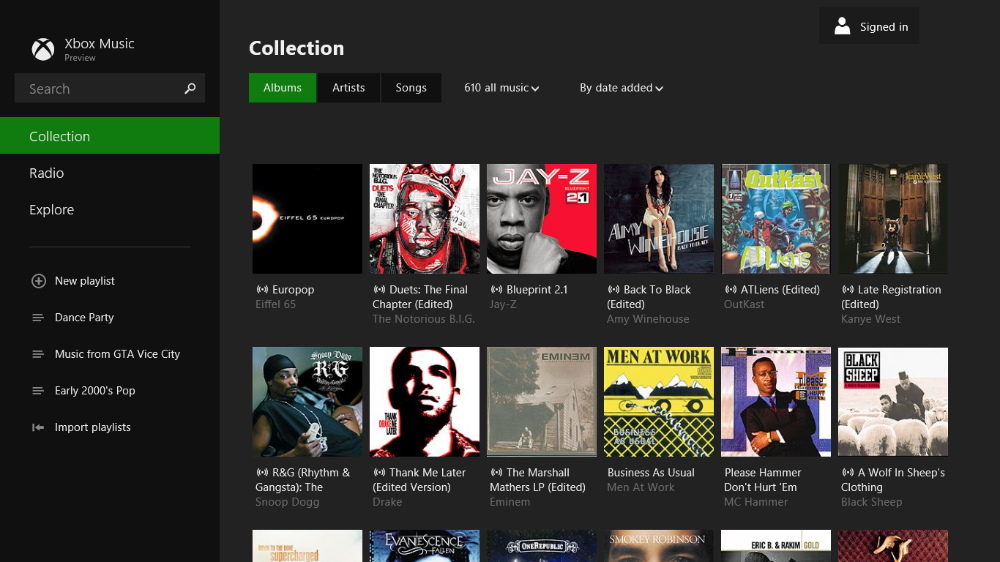The image size is (1000, 562).
Task: Open the OneRepublic album cover
Action: (541, 546)
